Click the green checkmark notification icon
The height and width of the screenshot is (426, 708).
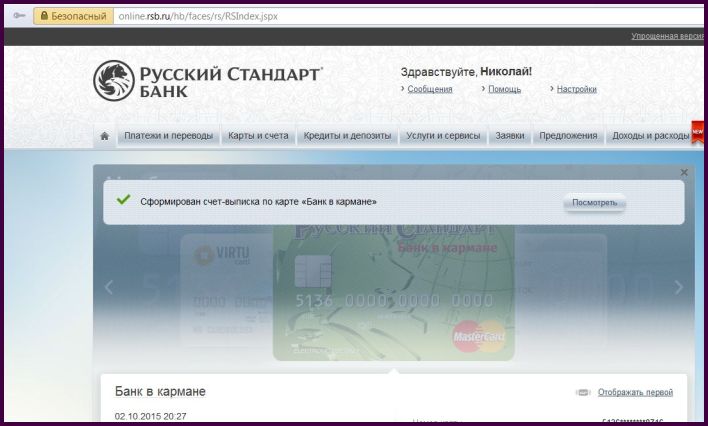(123, 199)
